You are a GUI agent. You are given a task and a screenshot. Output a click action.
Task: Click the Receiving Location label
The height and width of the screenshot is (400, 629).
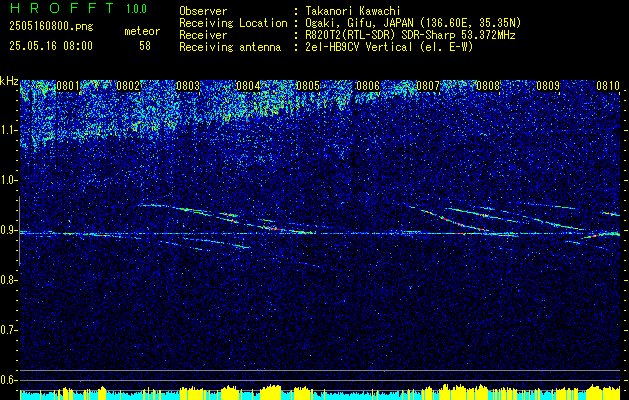coord(233,23)
